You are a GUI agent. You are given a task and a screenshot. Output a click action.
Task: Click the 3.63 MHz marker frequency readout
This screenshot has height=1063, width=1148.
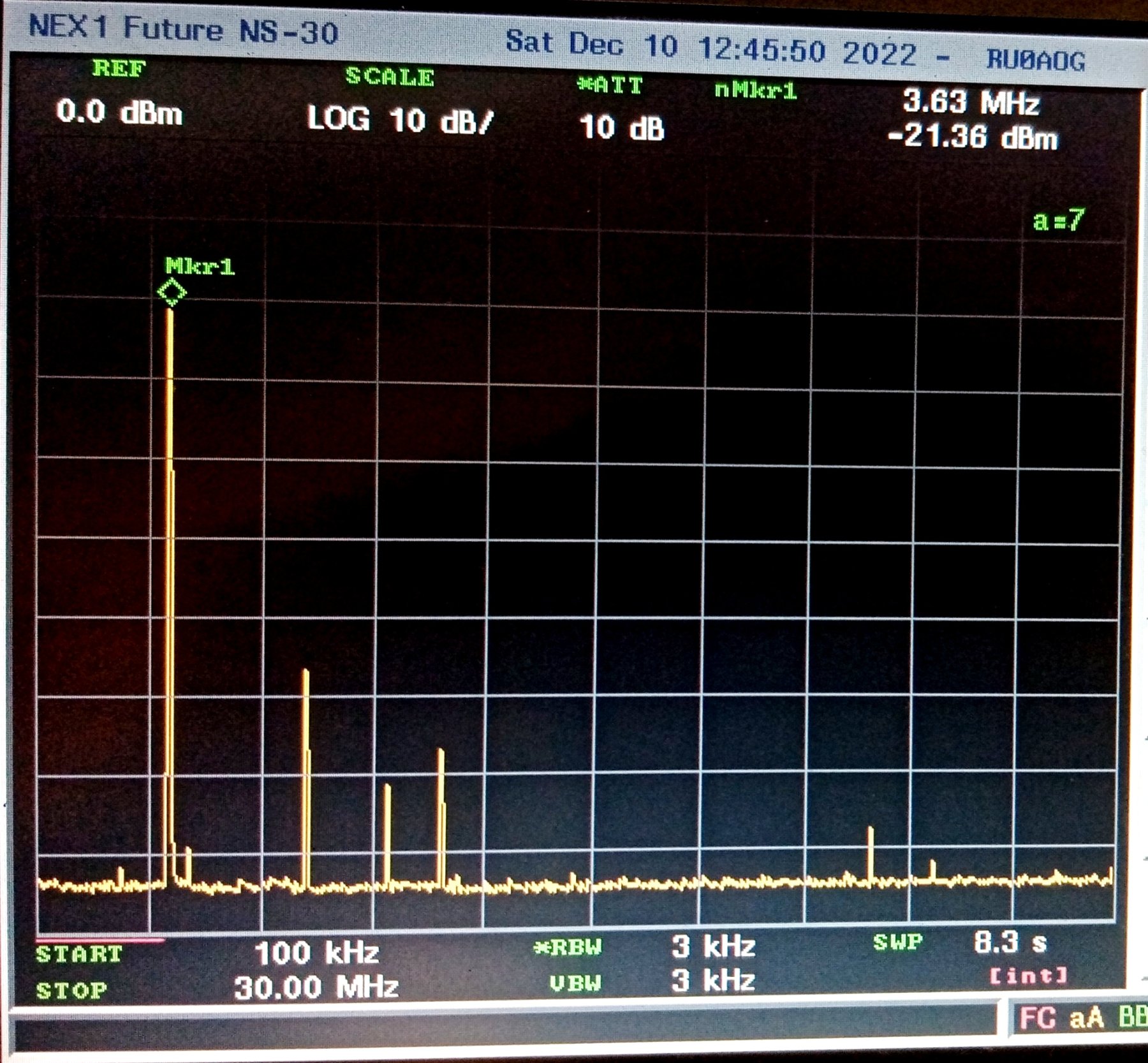point(971,102)
